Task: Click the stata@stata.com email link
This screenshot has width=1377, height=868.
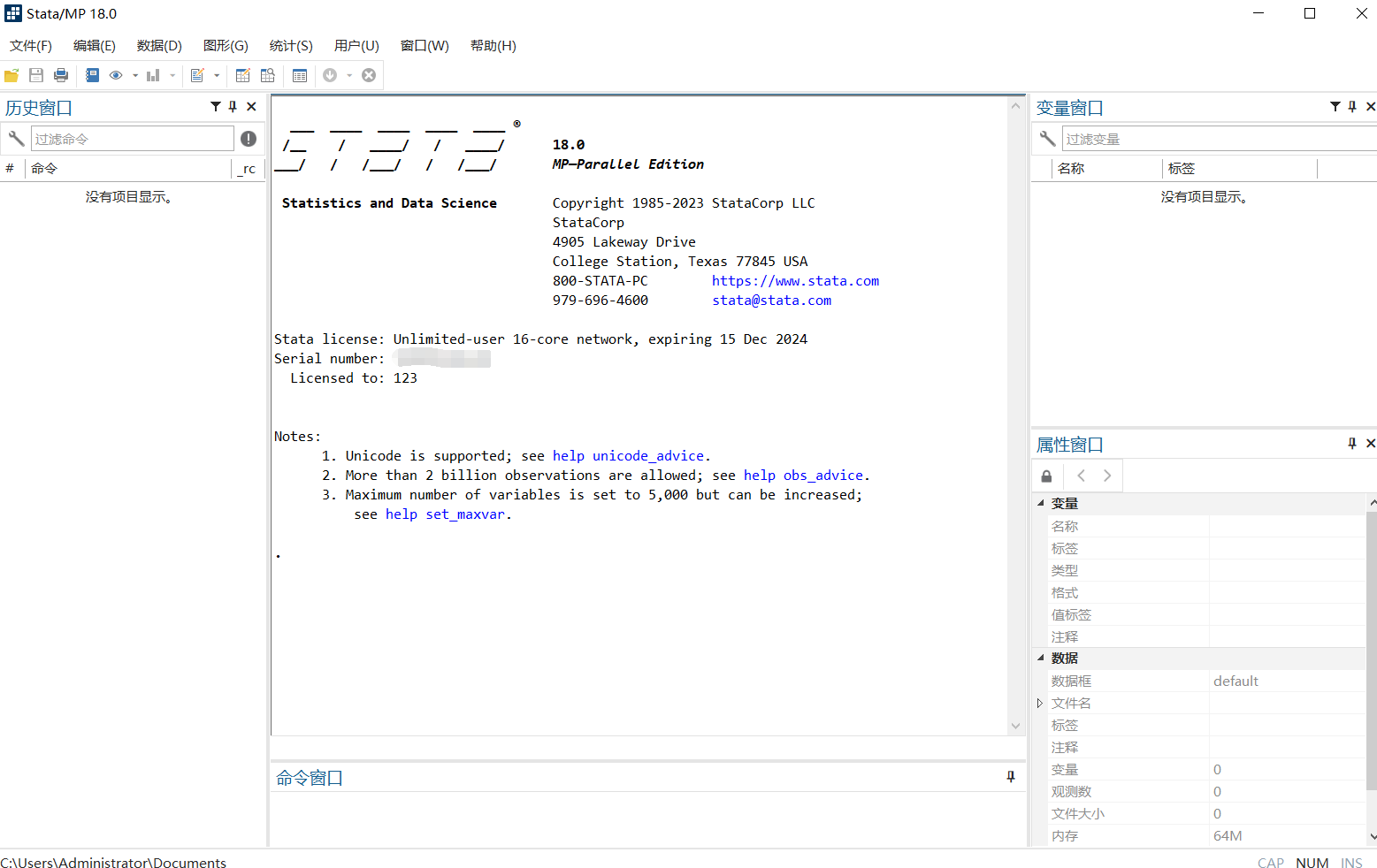Action: point(772,301)
